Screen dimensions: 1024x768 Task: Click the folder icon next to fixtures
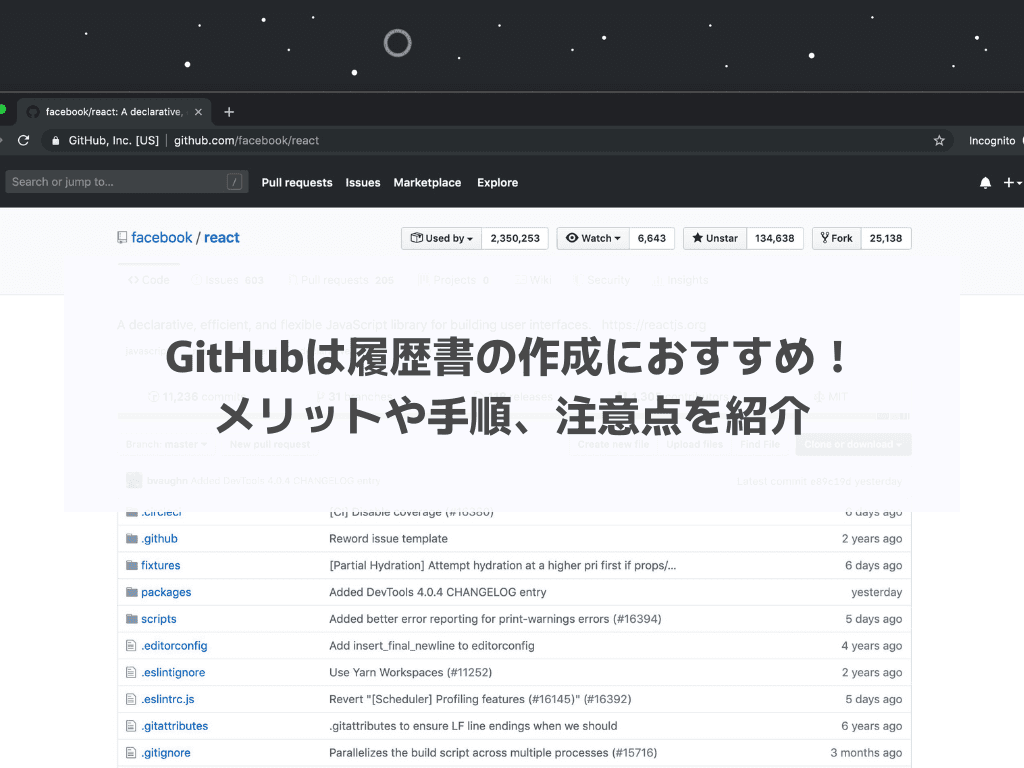coord(132,565)
